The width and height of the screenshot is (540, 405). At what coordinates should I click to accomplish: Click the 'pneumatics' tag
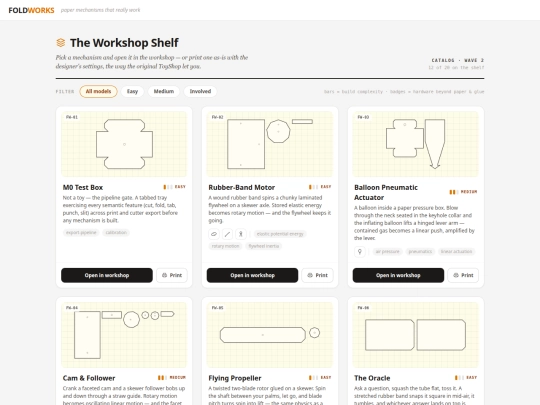click(x=420, y=252)
